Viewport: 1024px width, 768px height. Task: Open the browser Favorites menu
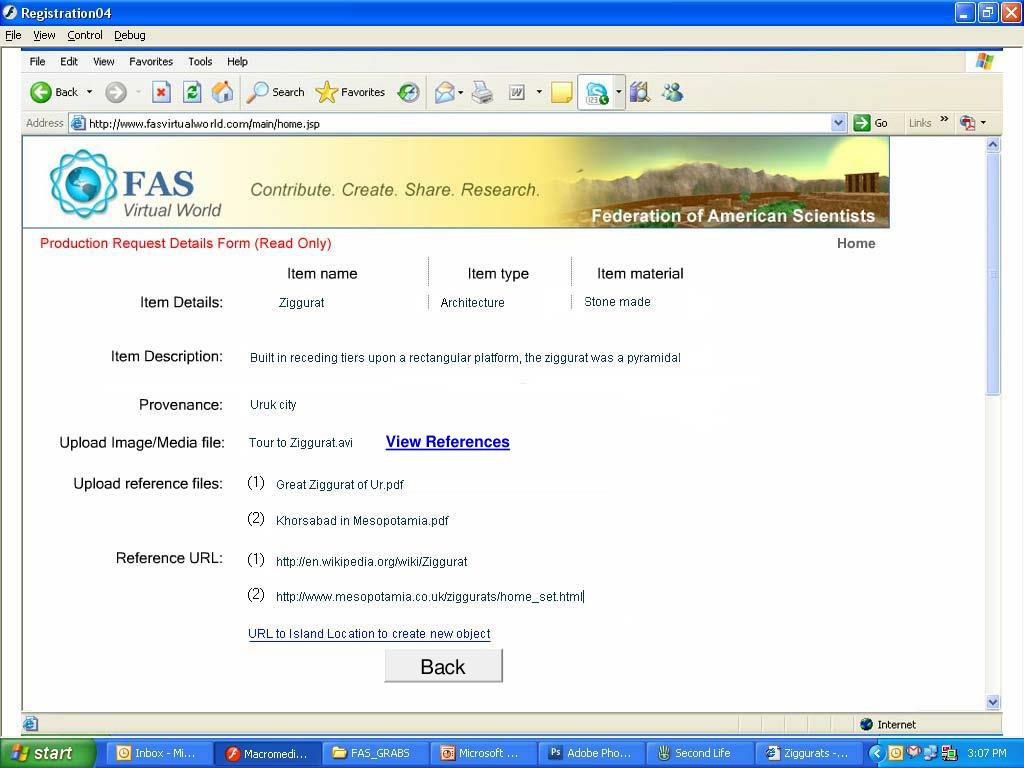[x=151, y=61]
